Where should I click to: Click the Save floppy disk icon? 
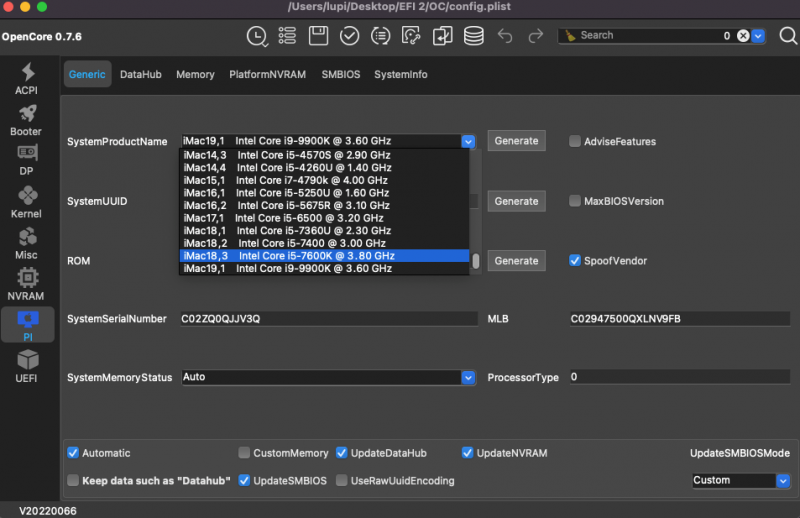click(x=319, y=36)
